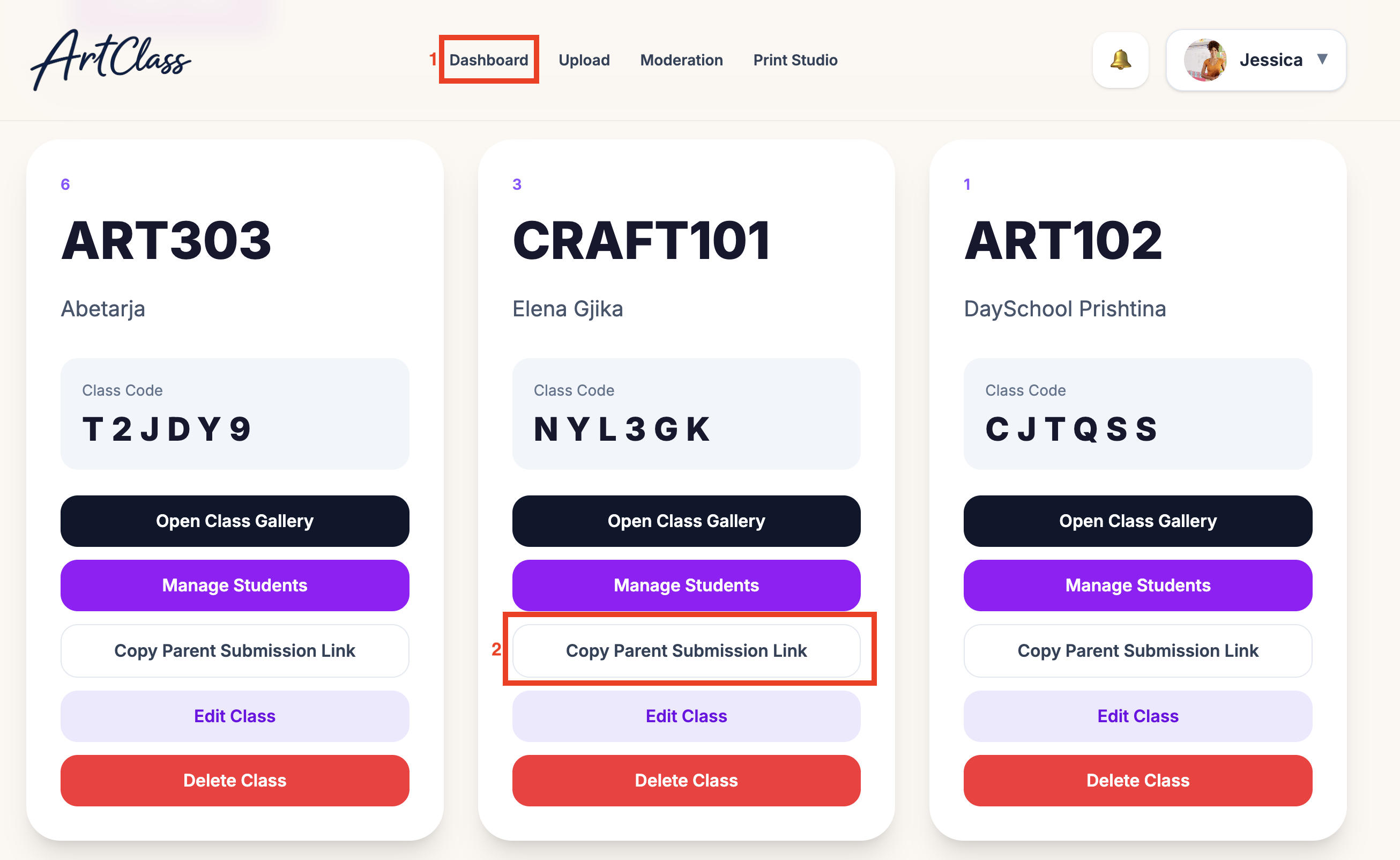
Task: Open the notifications bell
Action: coord(1120,60)
